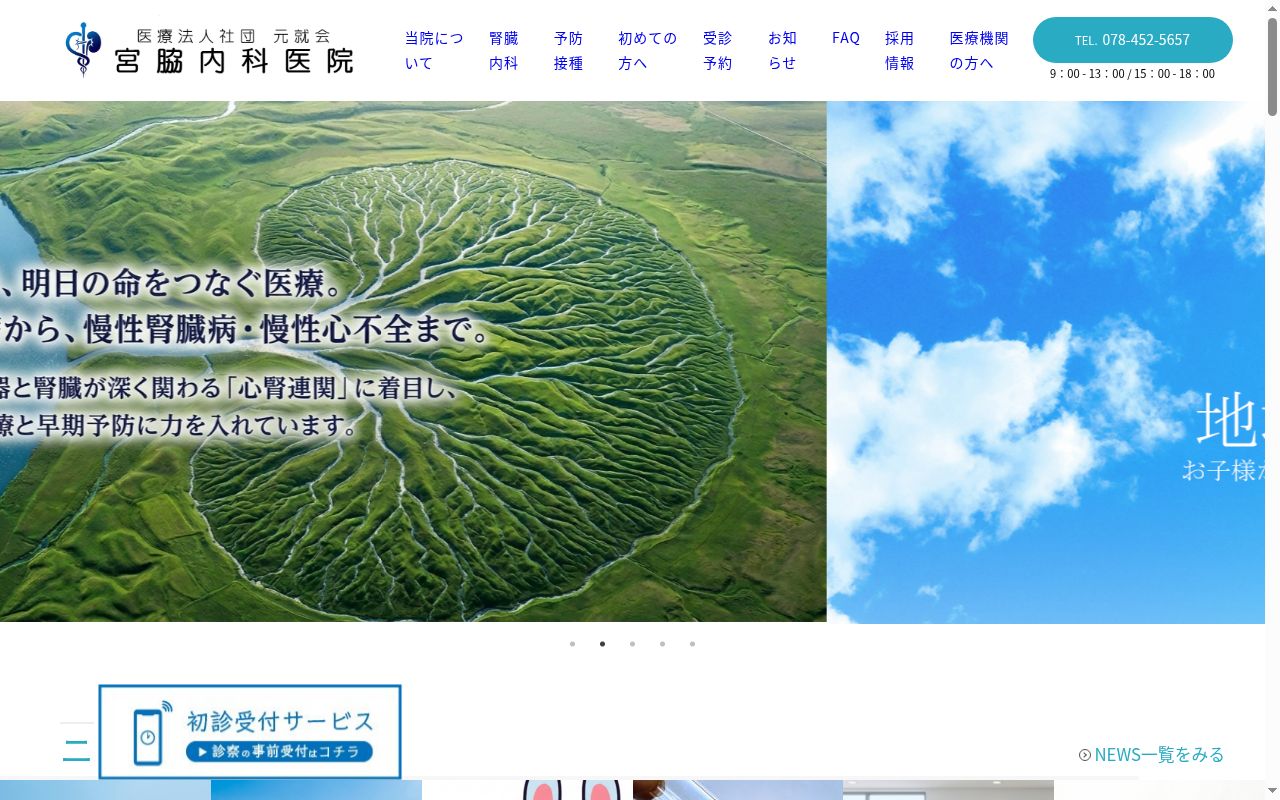
Task: Click the blue sky hero slide
Action: coord(1046,362)
